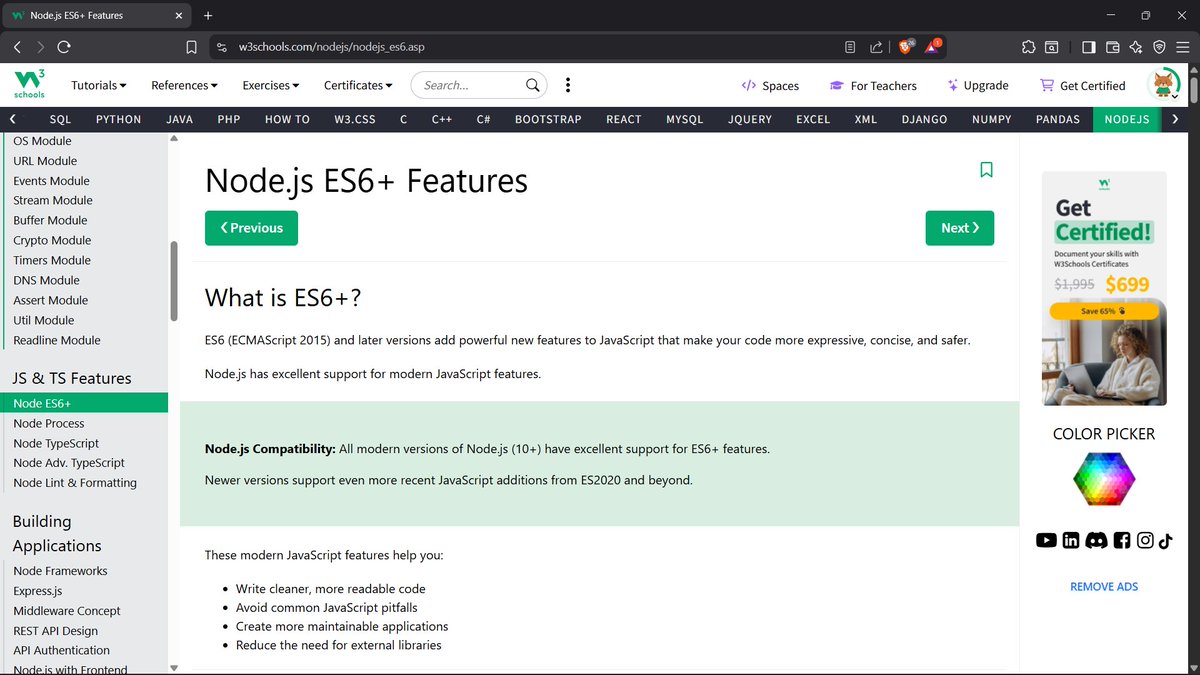This screenshot has height=675, width=1200.
Task: Open the browser hamburger menu
Action: (x=1183, y=47)
